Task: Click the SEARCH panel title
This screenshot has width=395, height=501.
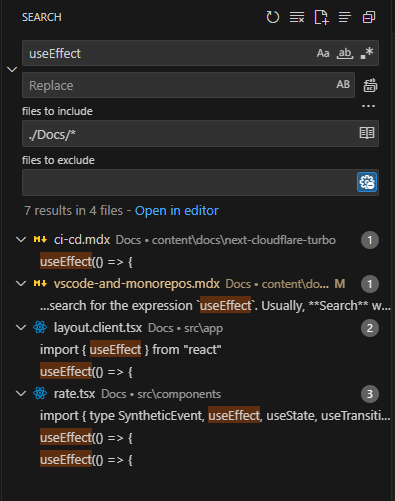Action: 42,17
